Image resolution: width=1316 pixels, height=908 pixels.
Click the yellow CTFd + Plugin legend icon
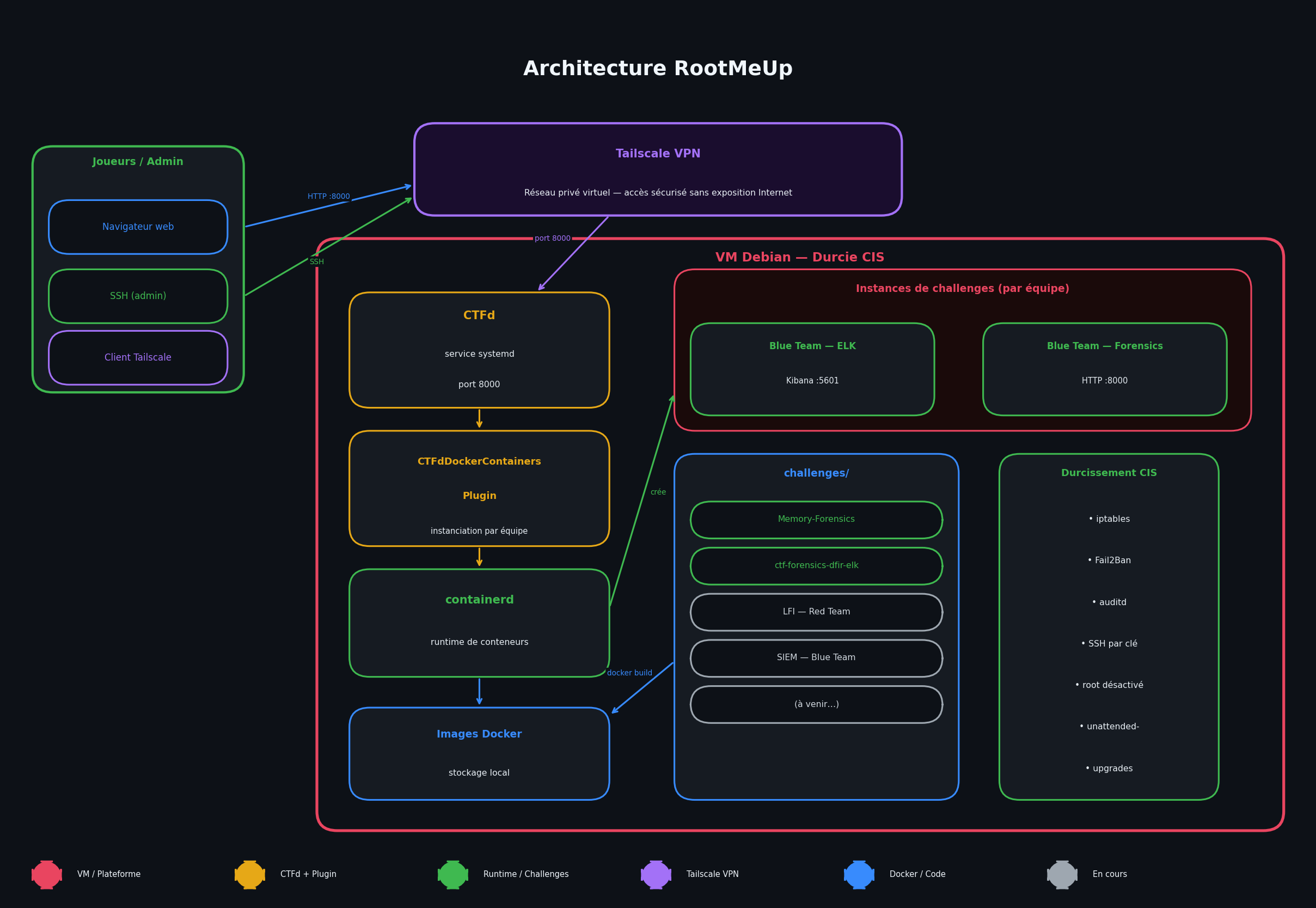click(250, 874)
